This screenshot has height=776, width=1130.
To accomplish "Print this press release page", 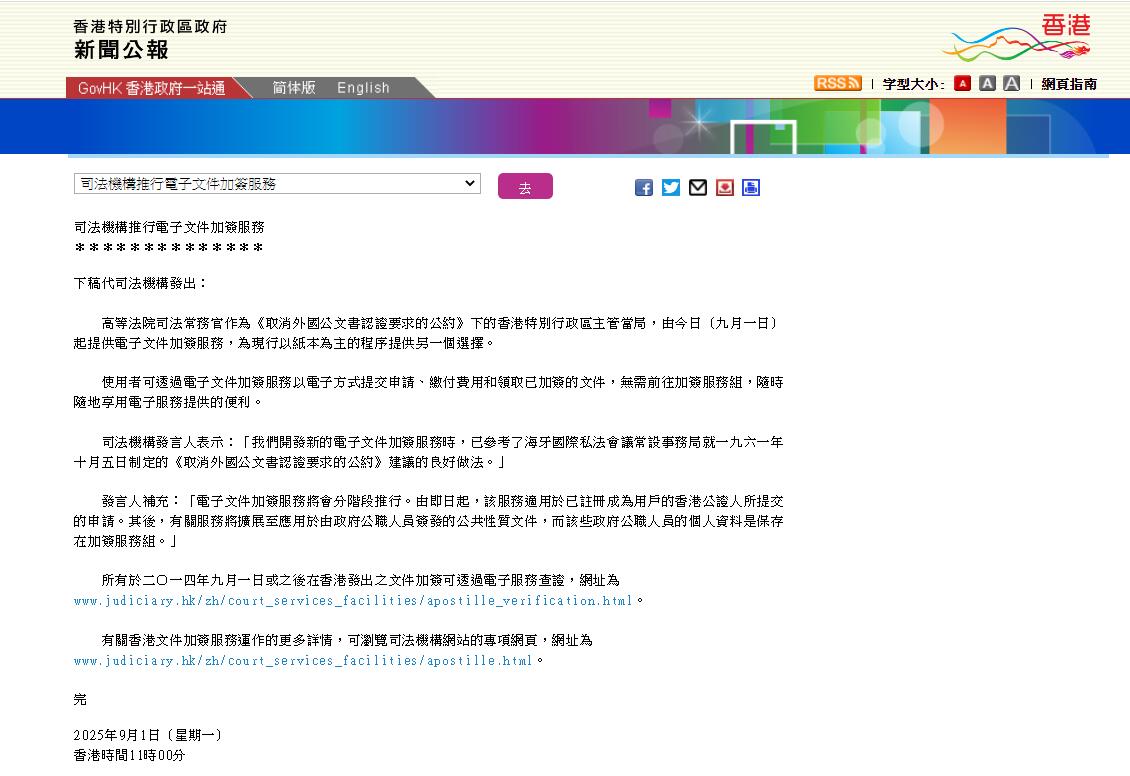I will tap(750, 187).
